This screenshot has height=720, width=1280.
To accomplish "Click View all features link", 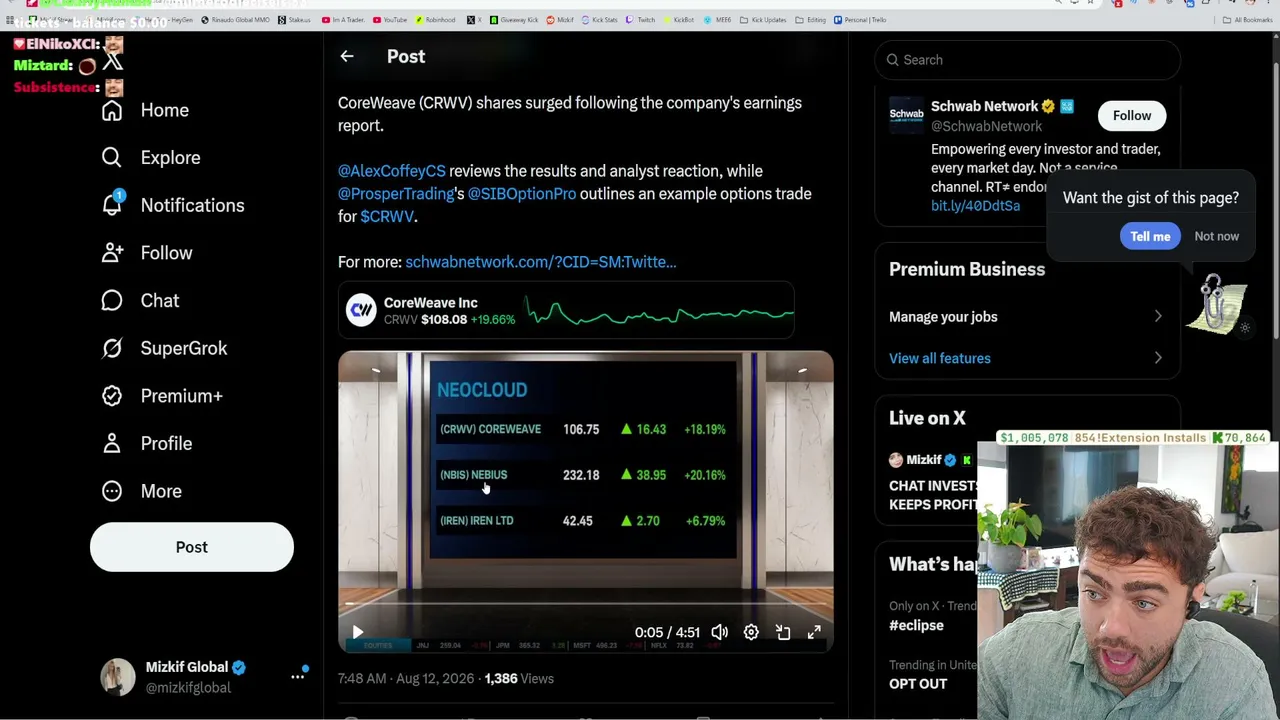I will click(x=940, y=358).
